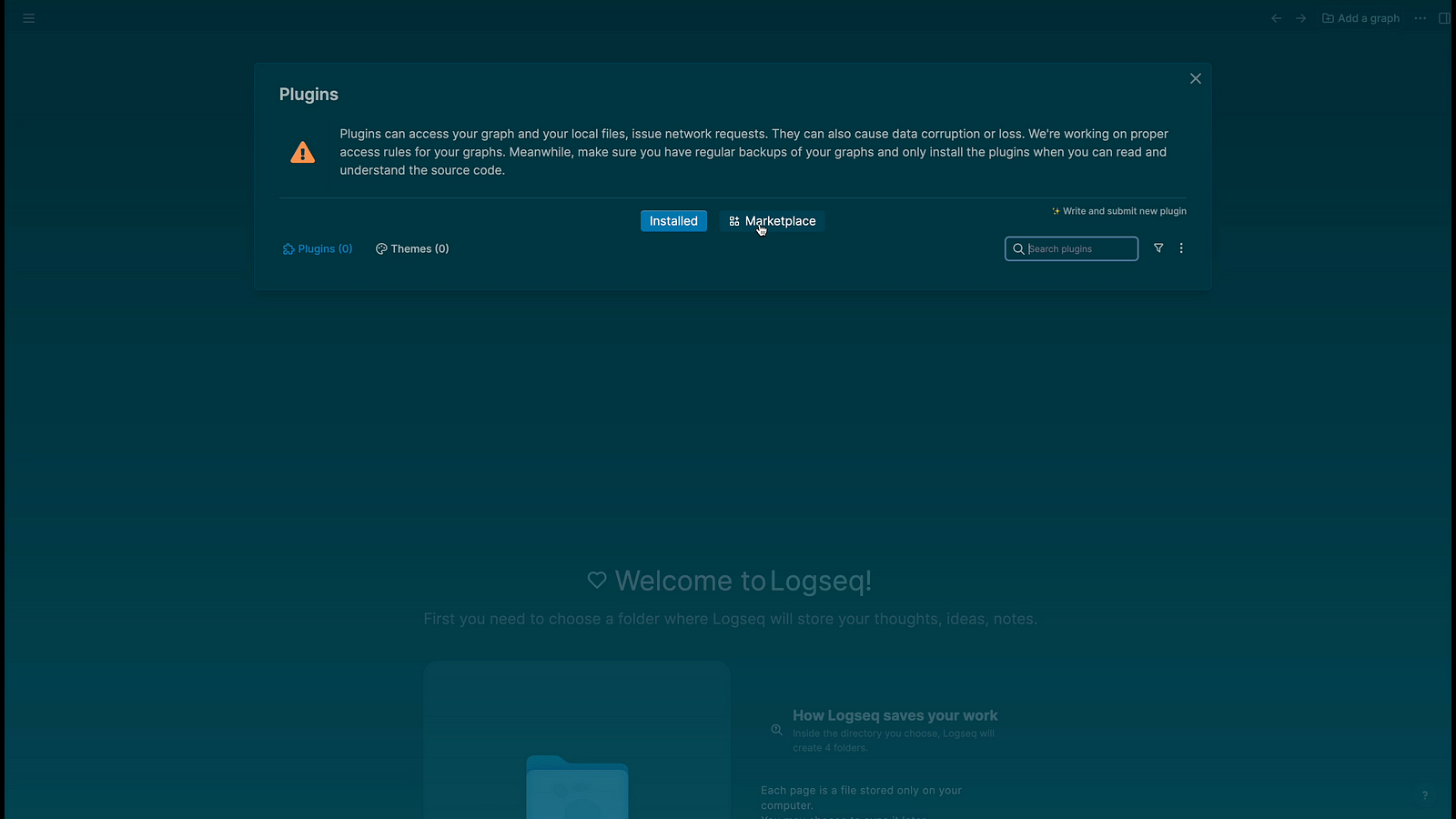Click the puzzle piece Plugins icon
This screenshot has width=1456, height=819.
click(288, 248)
